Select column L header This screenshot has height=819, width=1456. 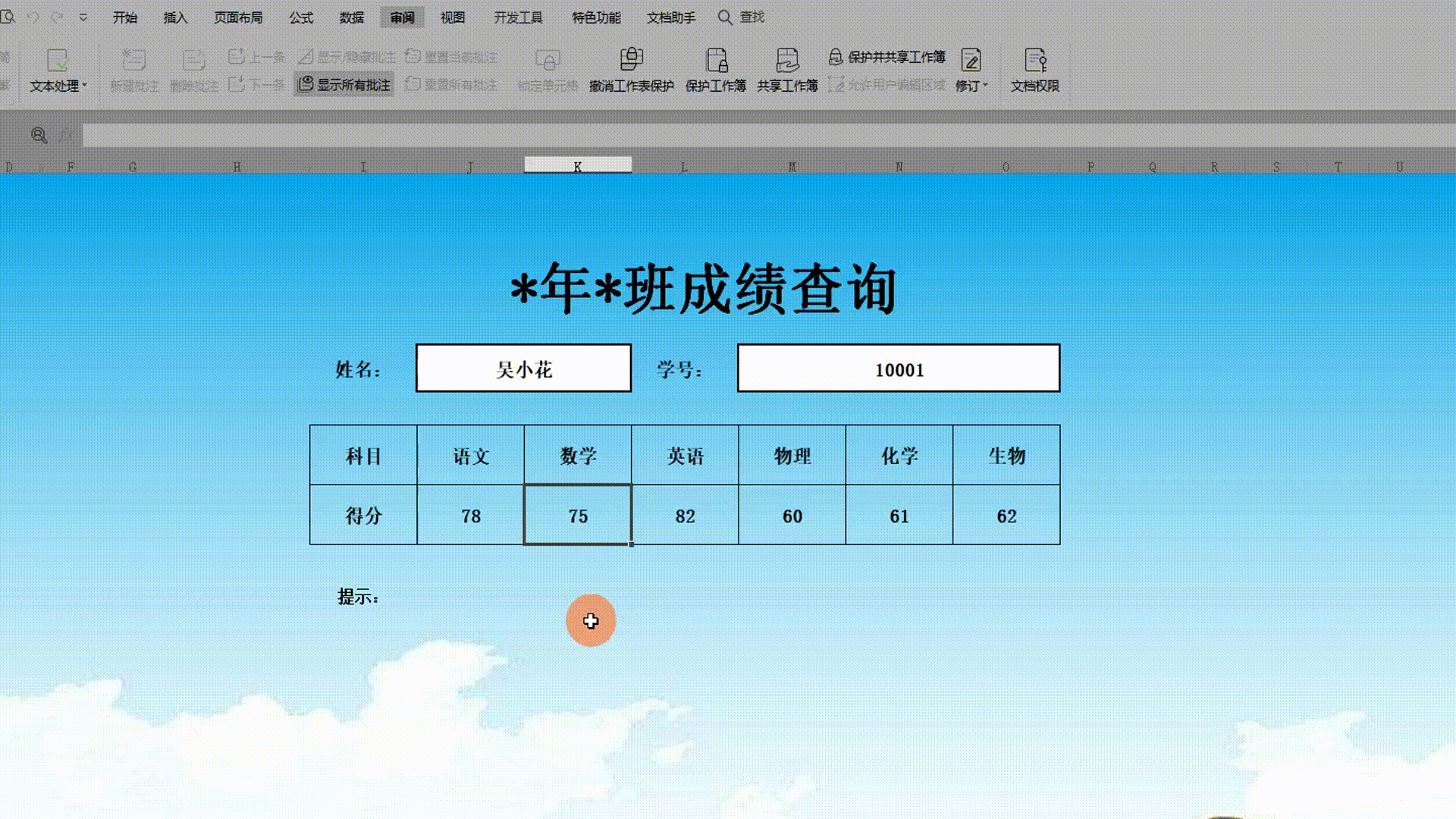[684, 166]
